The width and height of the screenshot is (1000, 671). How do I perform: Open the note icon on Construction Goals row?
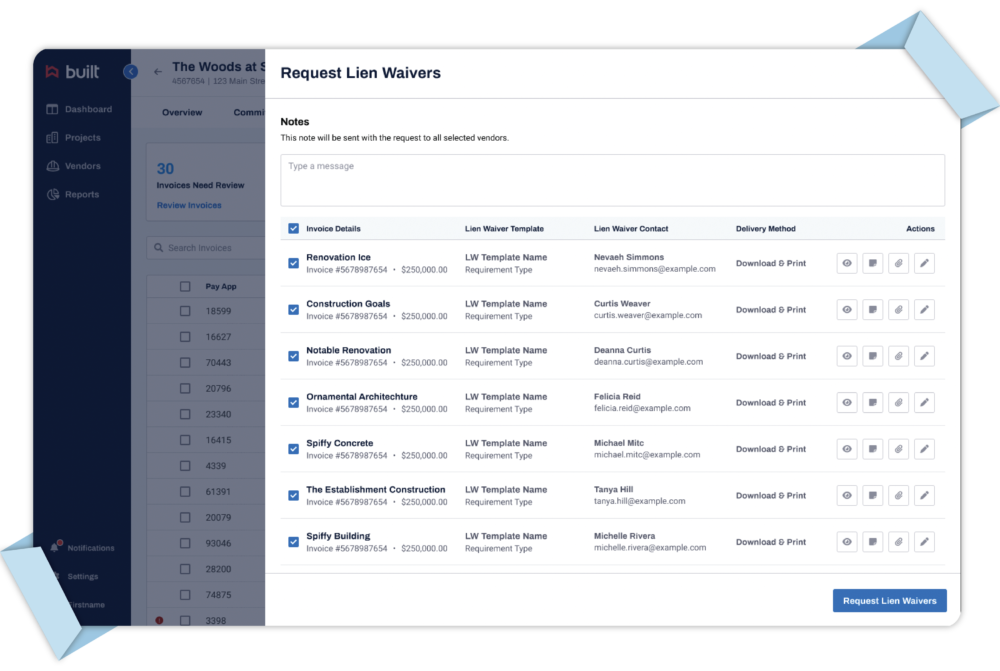(x=872, y=309)
